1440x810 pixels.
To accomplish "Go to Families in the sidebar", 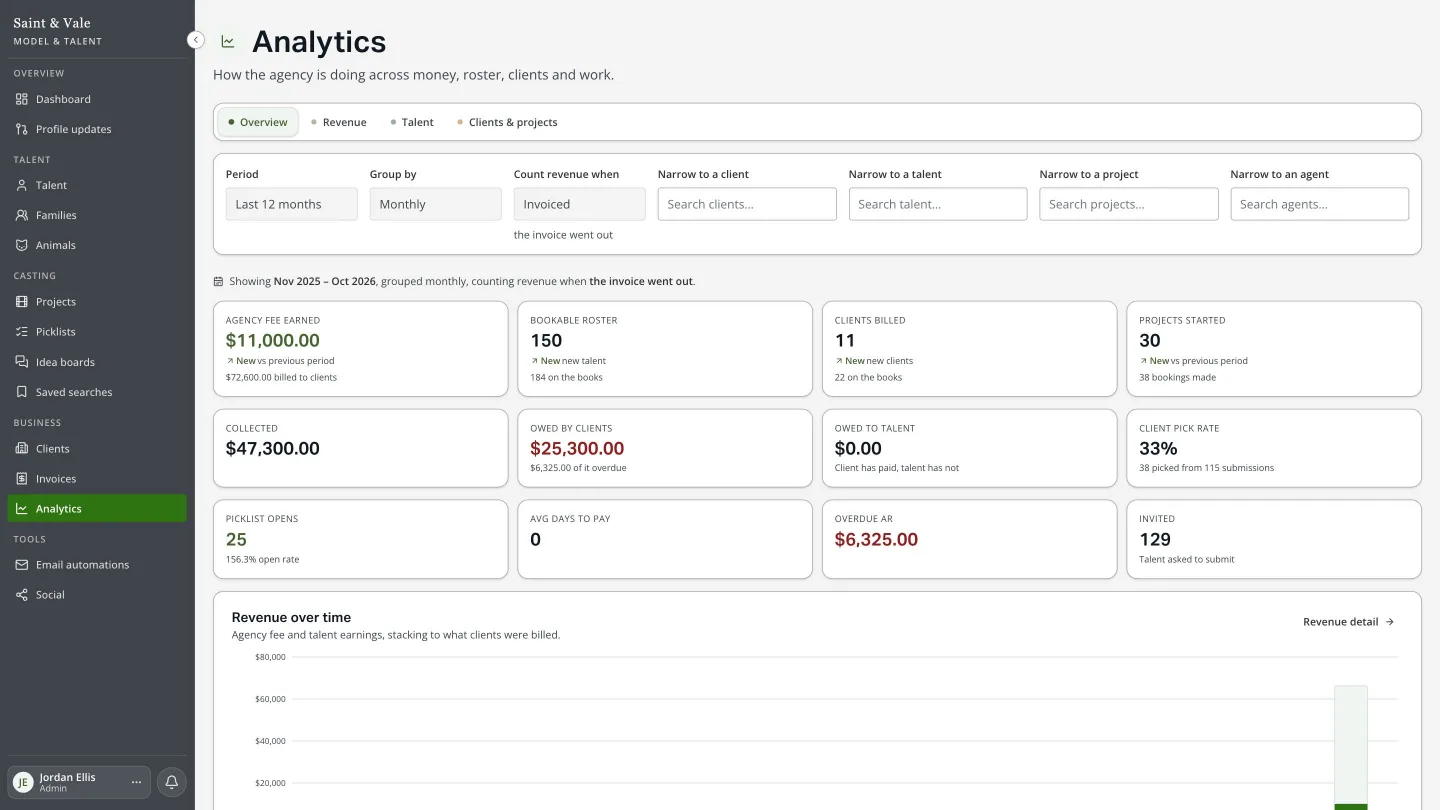I will 97,215.
